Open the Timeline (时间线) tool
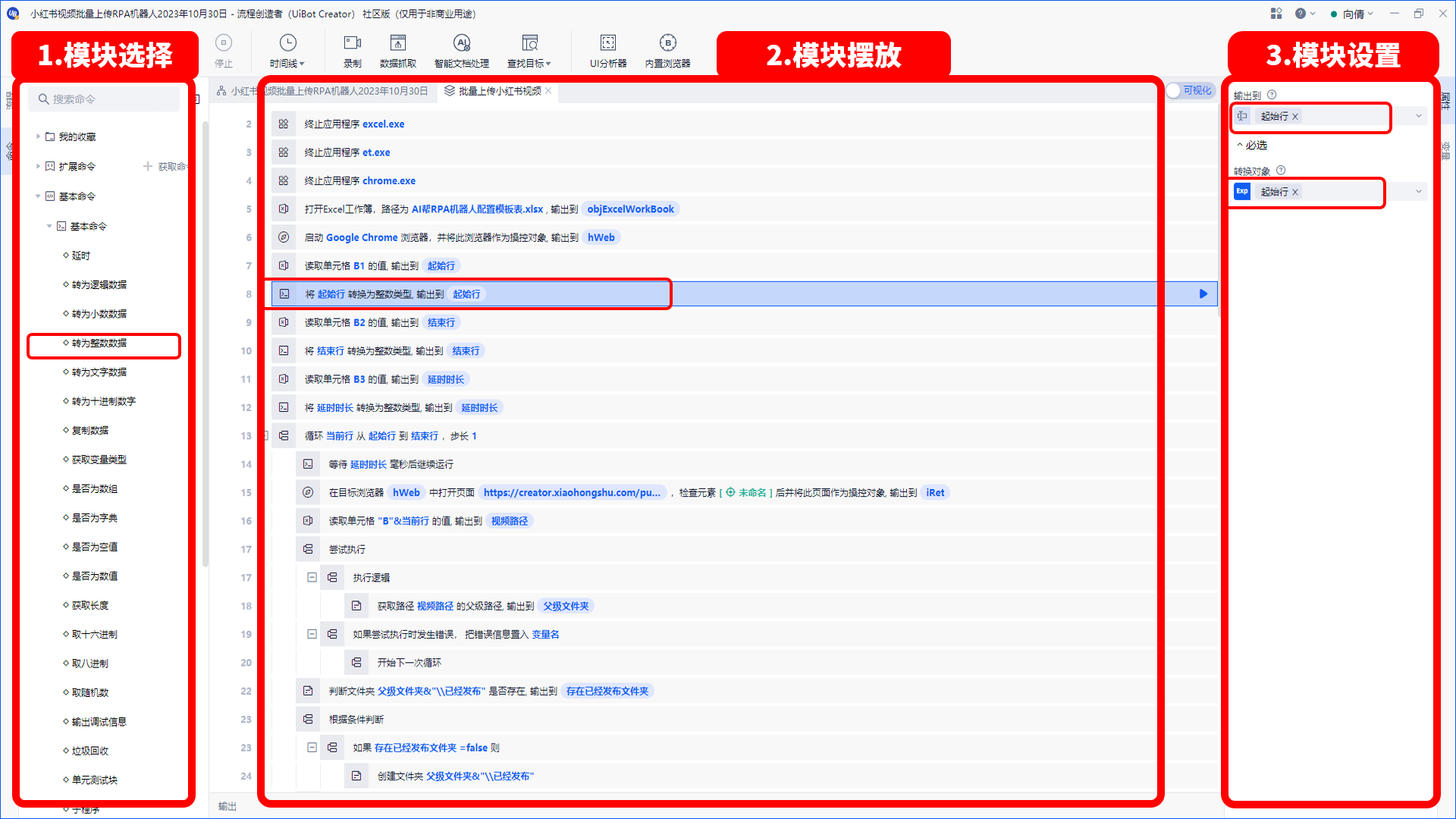Viewport: 1456px width, 819px height. click(x=287, y=50)
